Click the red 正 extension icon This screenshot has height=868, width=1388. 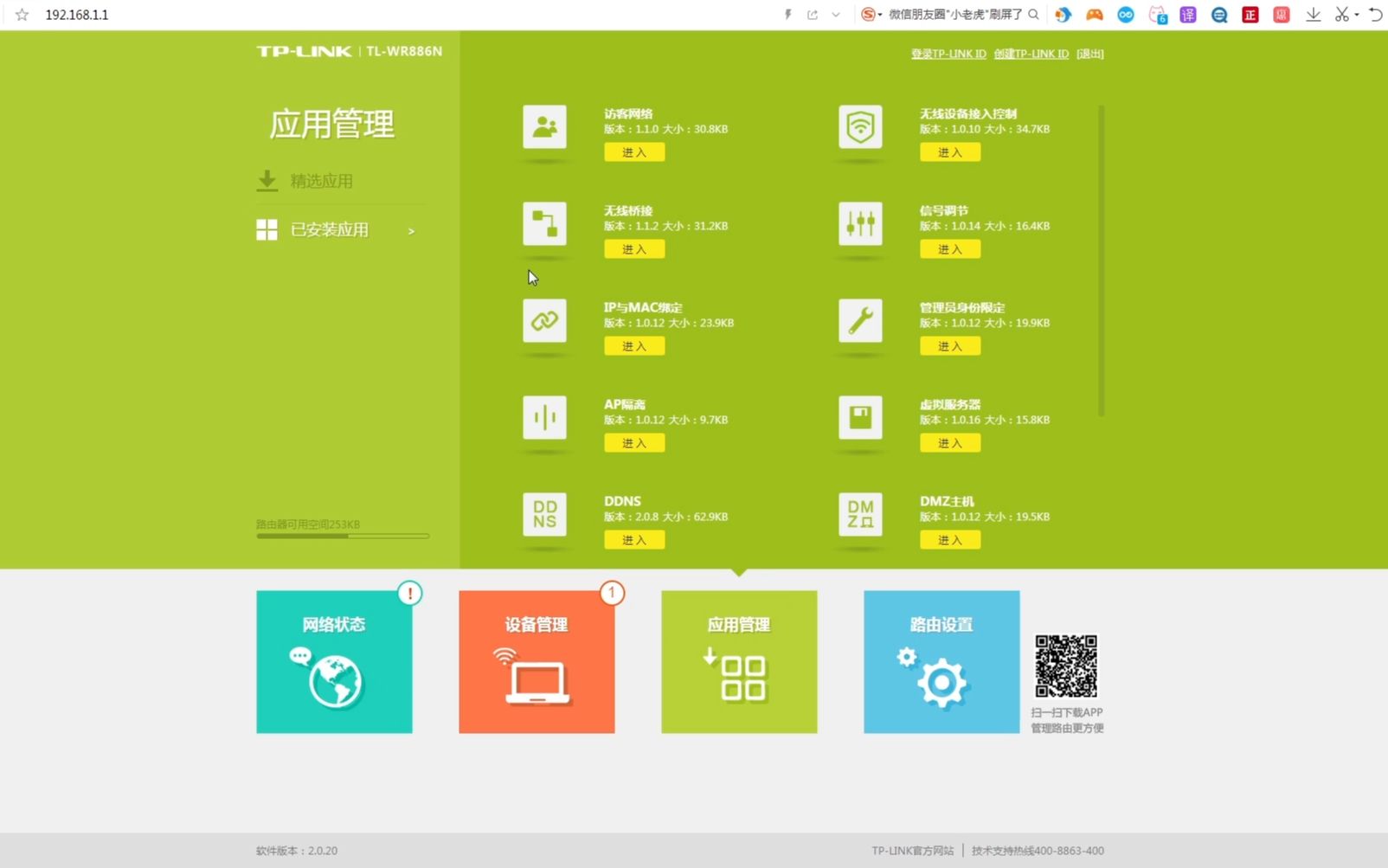point(1250,15)
